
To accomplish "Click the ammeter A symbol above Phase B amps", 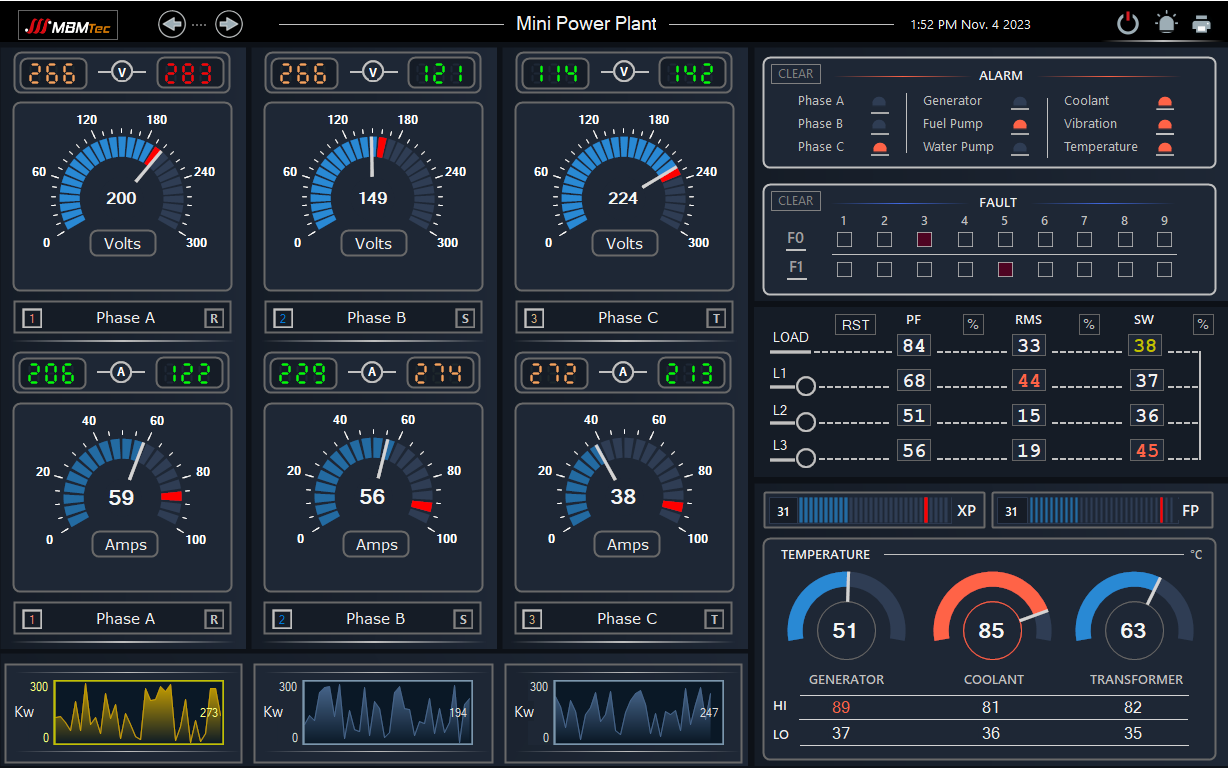I will 373,373.
